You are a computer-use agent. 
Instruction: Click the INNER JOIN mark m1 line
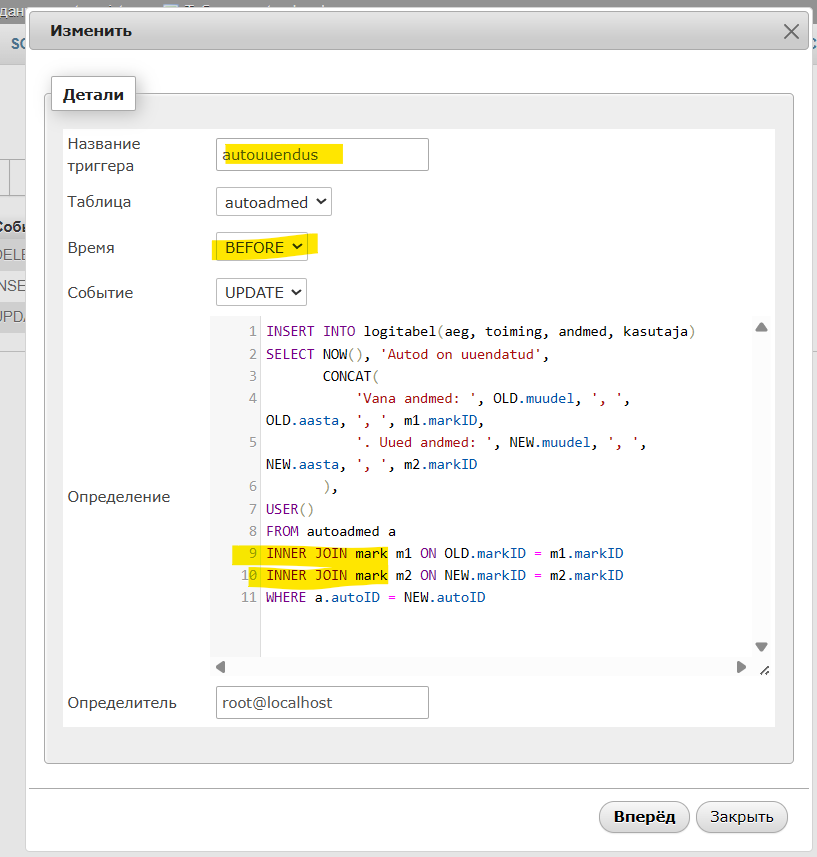444,553
